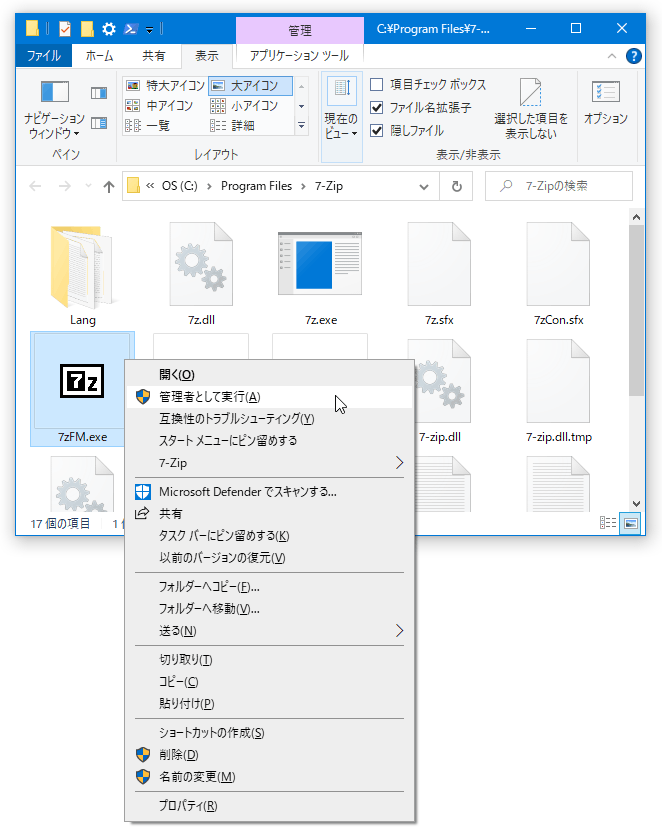Choose Run as administrator (管理者として実行)
The height and width of the screenshot is (834, 662).
tap(269, 397)
